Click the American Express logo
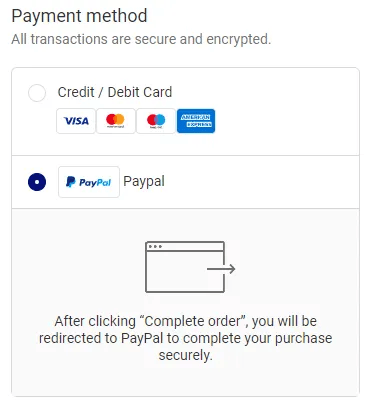Screen dimensions: 369x406 pyautogui.click(x=196, y=121)
